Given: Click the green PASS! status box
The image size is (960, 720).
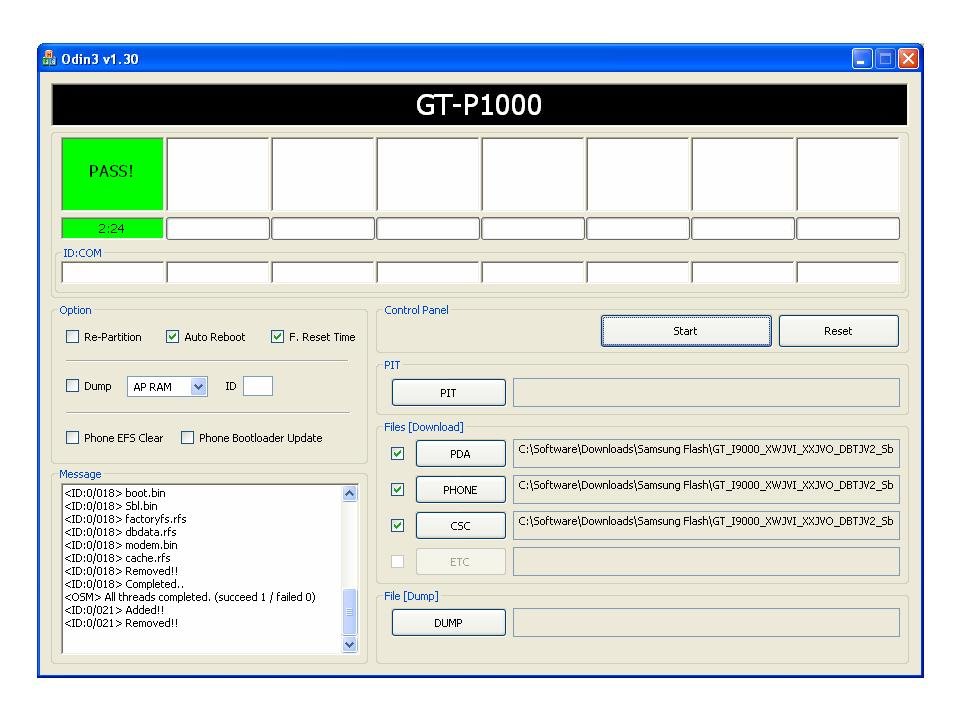Looking at the screenshot, I should pos(112,174).
